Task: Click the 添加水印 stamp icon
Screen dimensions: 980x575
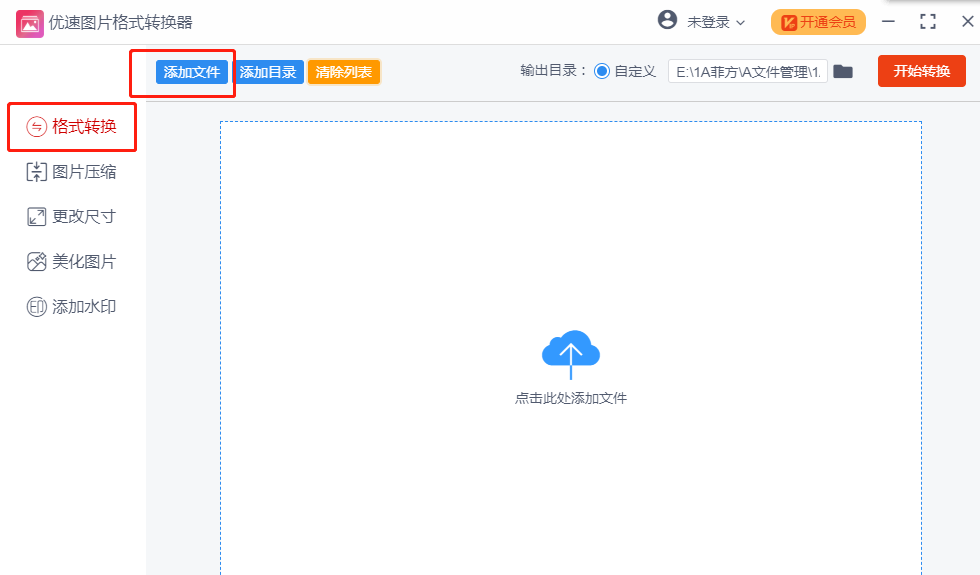Action: pyautogui.click(x=36, y=307)
